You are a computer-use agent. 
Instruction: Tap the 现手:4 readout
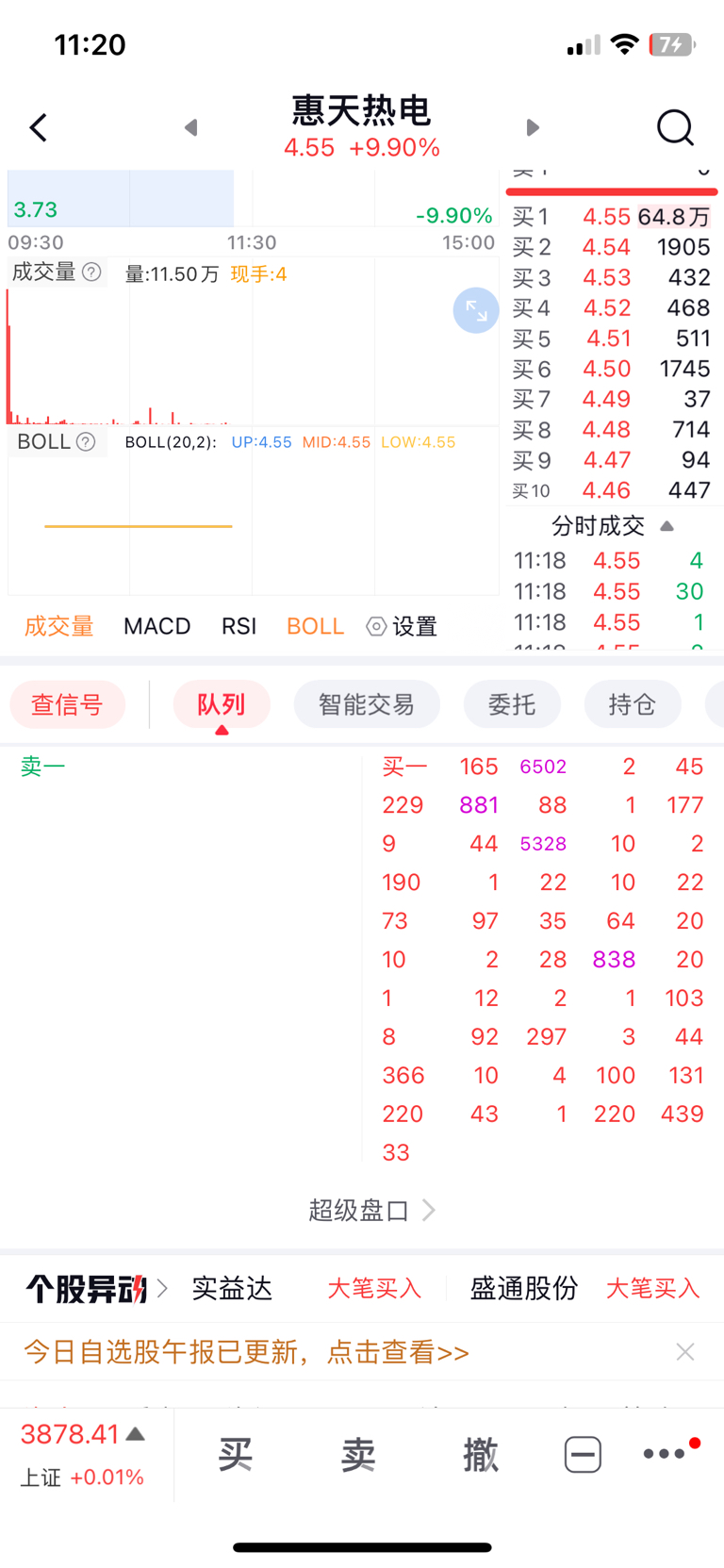[258, 274]
